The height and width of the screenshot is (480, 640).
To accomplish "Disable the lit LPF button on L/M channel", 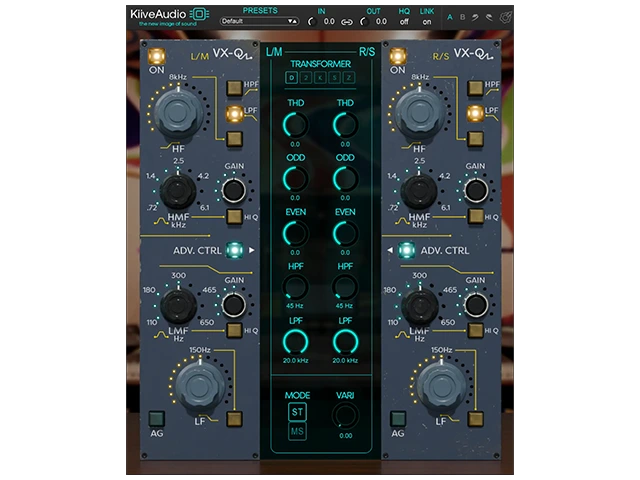I will pos(234,114).
